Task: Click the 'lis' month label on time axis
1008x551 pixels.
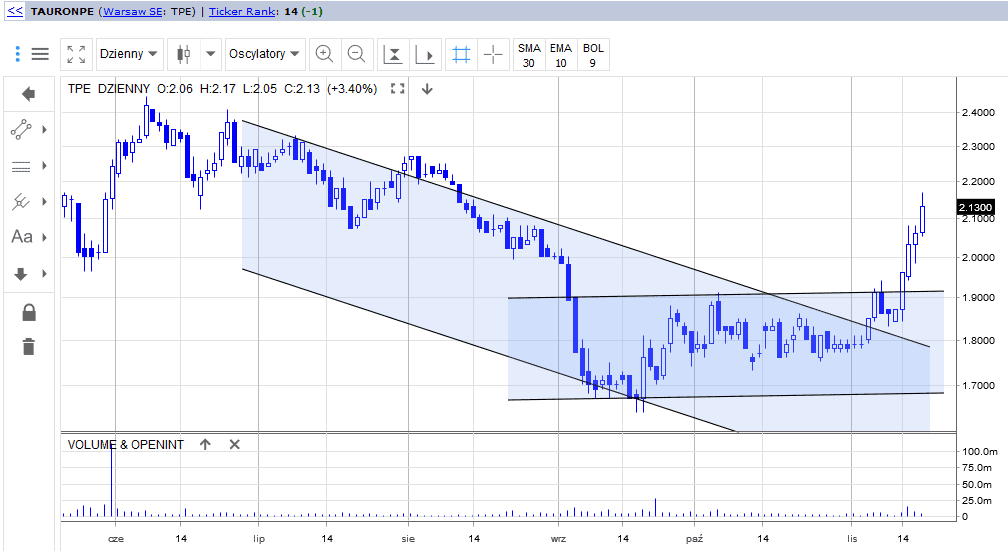Action: (x=852, y=539)
